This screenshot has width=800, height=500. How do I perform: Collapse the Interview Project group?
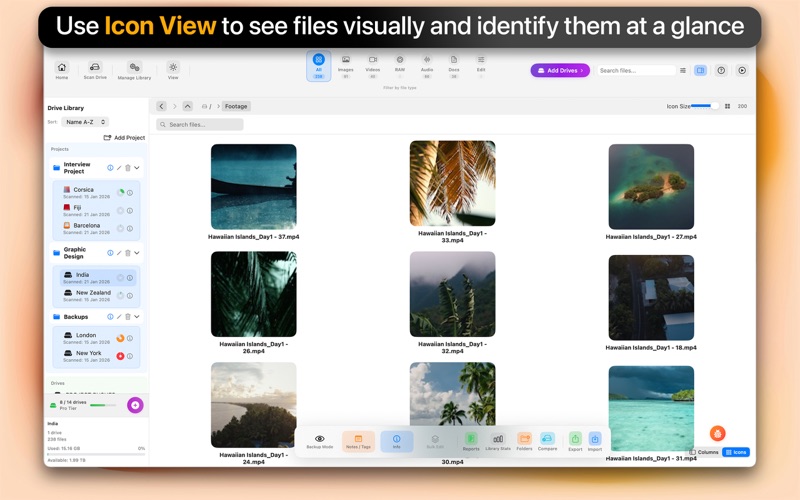coord(137,167)
